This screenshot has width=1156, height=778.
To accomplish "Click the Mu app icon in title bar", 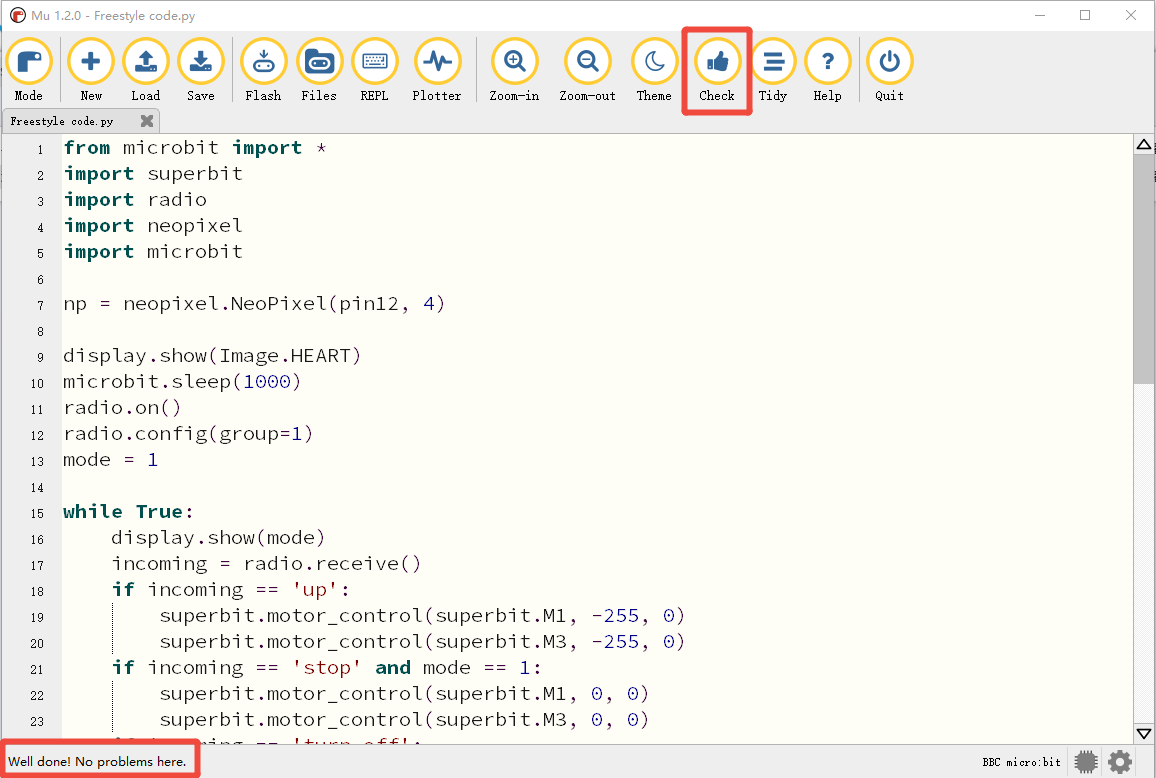I will tap(18, 15).
